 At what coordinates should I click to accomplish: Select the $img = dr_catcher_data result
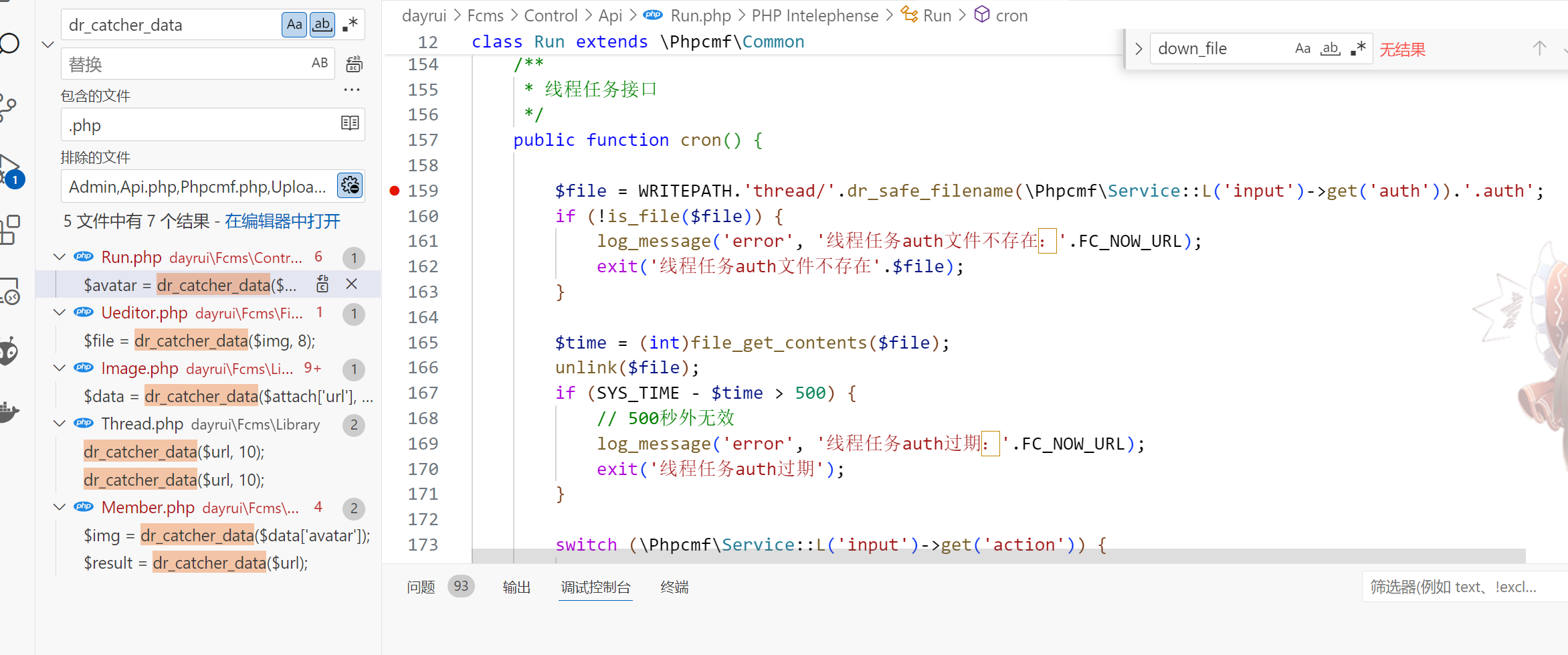[x=227, y=535]
